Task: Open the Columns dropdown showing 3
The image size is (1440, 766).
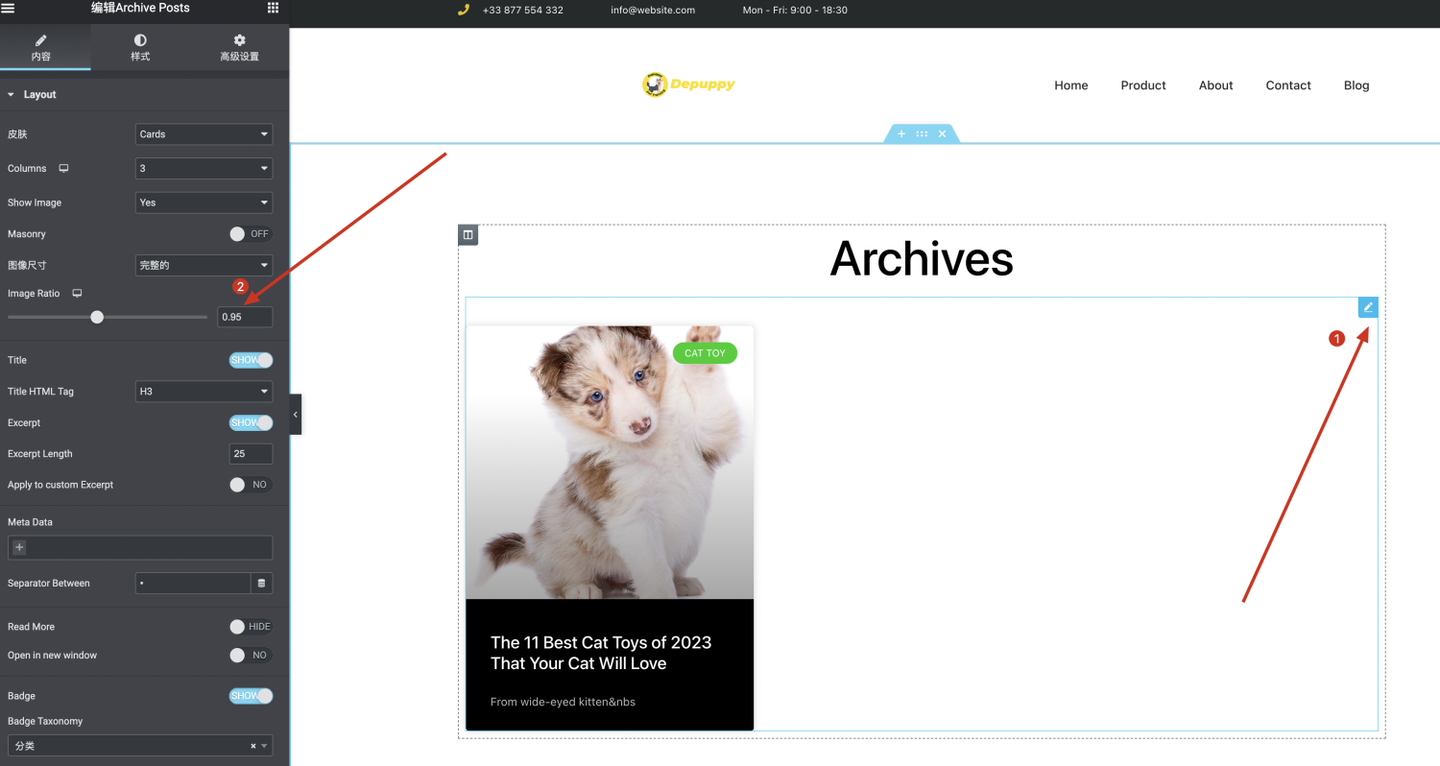Action: click(x=204, y=168)
